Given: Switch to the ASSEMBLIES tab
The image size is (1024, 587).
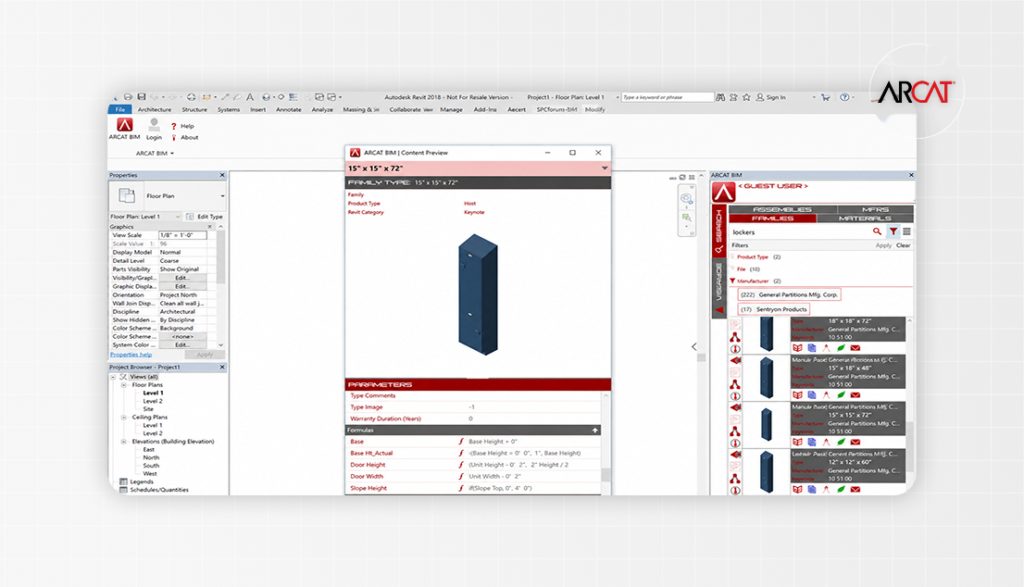Looking at the screenshot, I should pos(782,210).
